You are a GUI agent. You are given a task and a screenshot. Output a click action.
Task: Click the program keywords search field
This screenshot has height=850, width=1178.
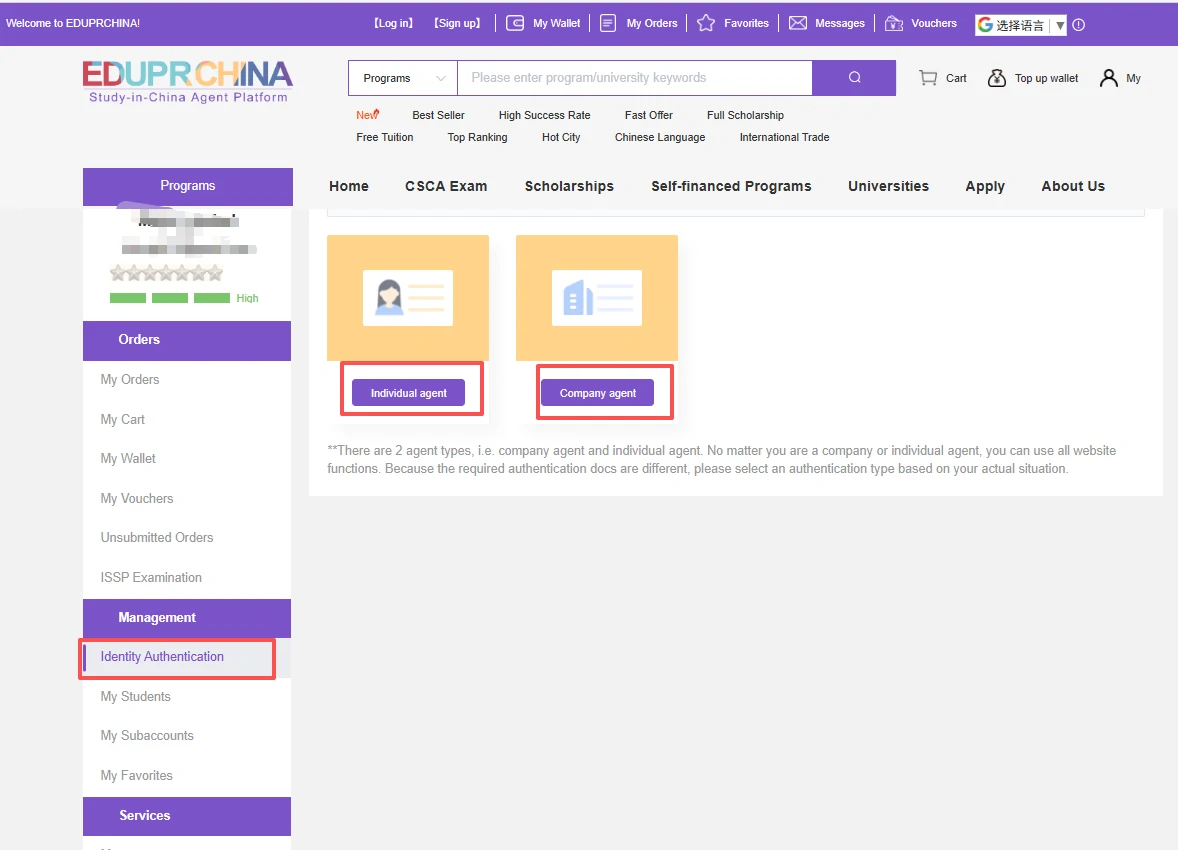click(634, 78)
